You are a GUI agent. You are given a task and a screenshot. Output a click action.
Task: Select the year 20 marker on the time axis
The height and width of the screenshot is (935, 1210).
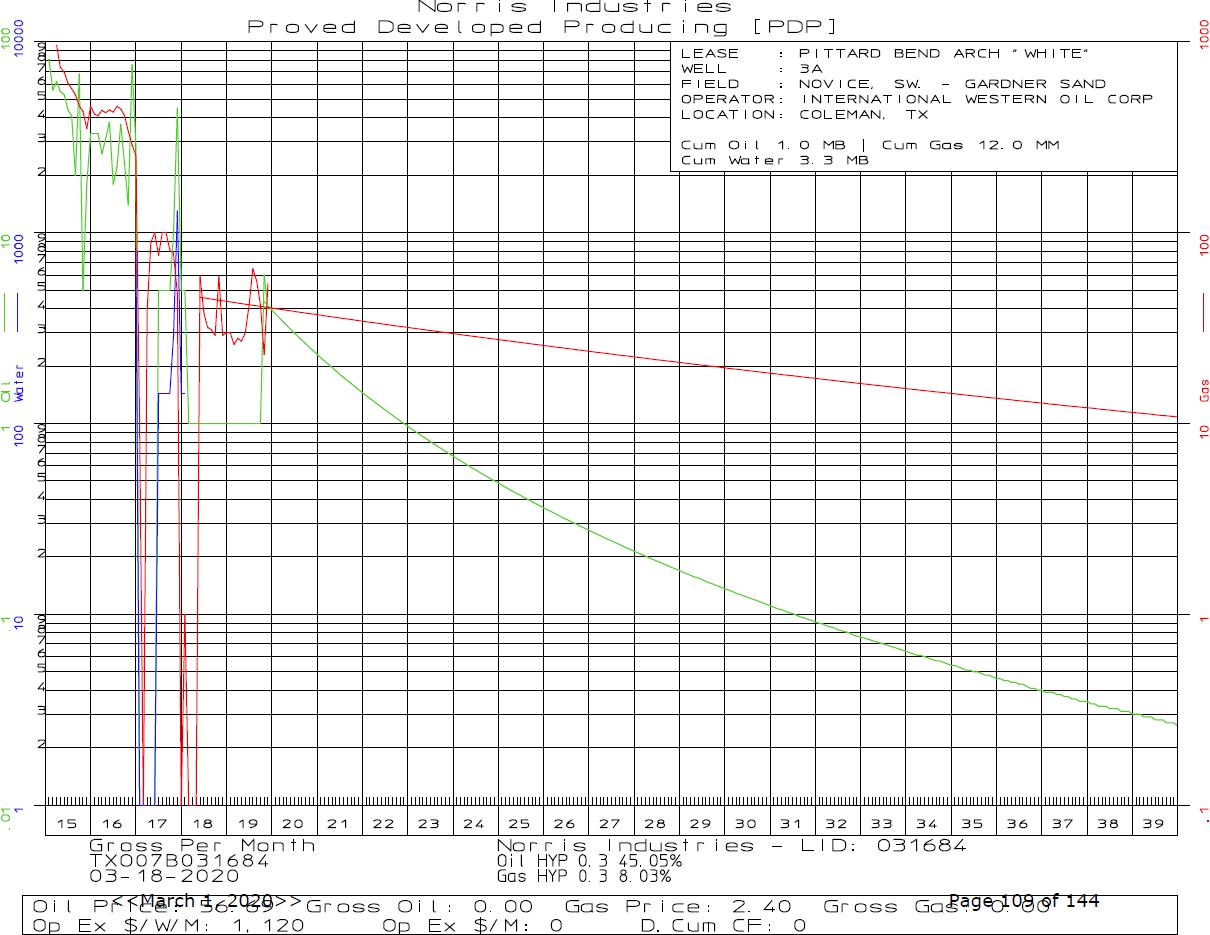tap(293, 823)
